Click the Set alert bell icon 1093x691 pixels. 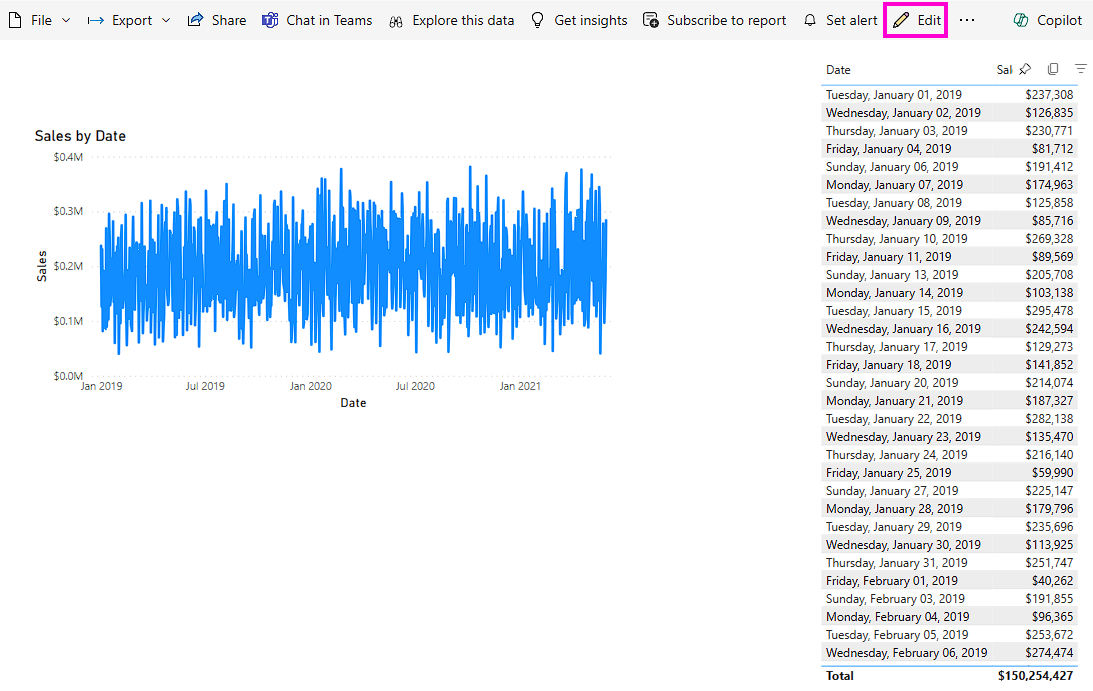pos(810,19)
